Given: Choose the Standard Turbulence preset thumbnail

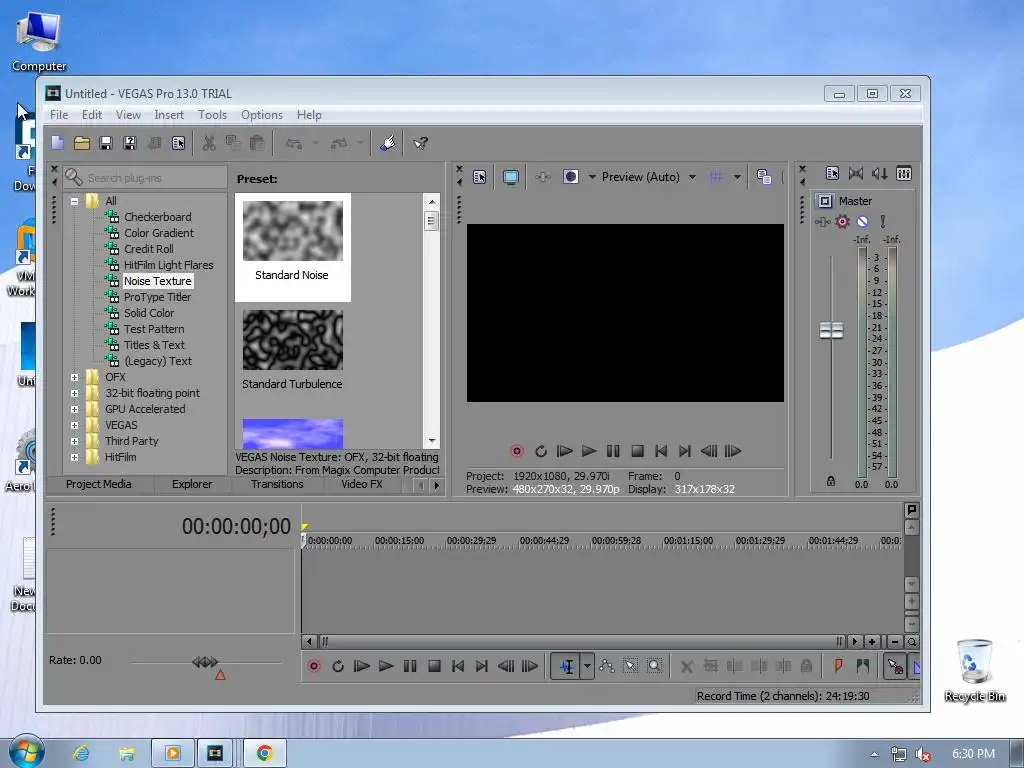Looking at the screenshot, I should pyautogui.click(x=293, y=340).
